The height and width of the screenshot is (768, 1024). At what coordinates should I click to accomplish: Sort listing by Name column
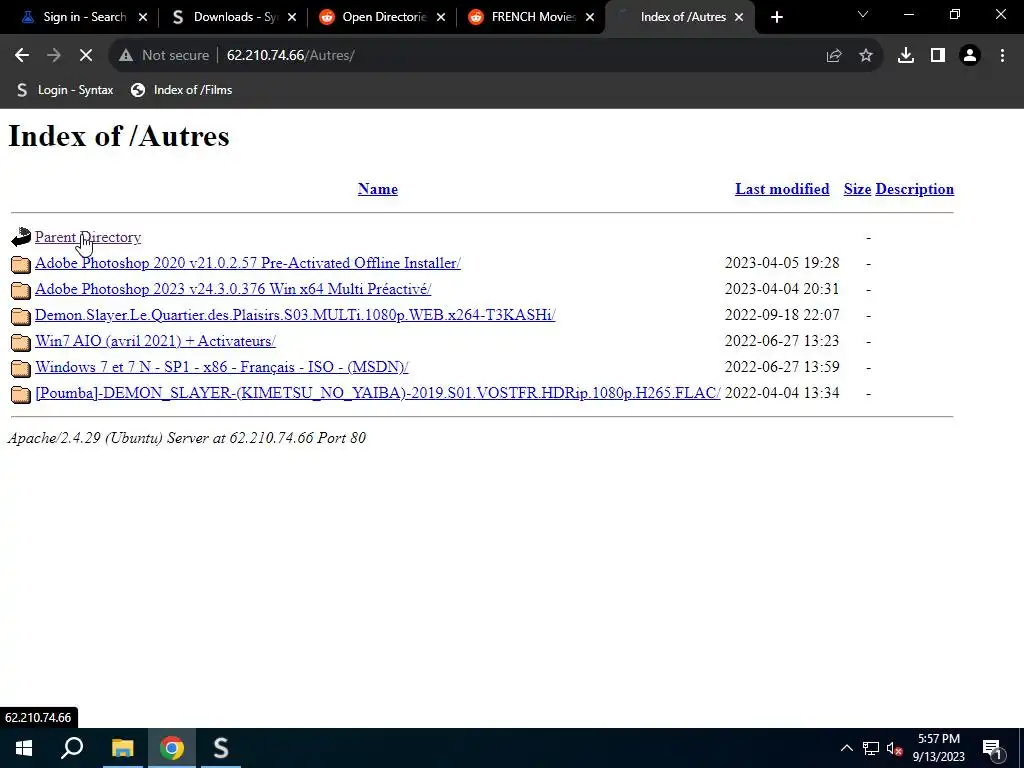[x=377, y=189]
